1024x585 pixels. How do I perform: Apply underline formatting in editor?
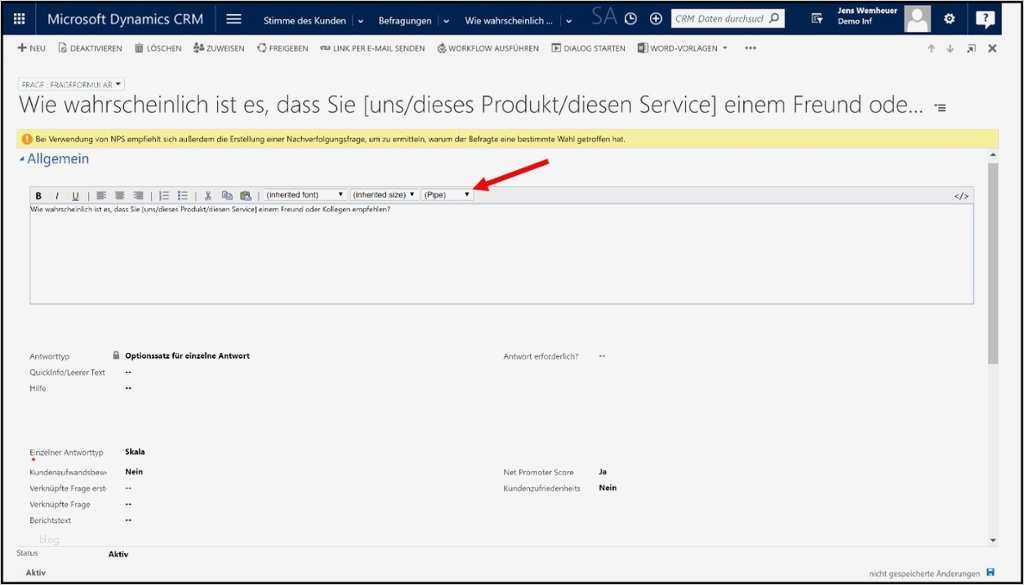point(75,195)
